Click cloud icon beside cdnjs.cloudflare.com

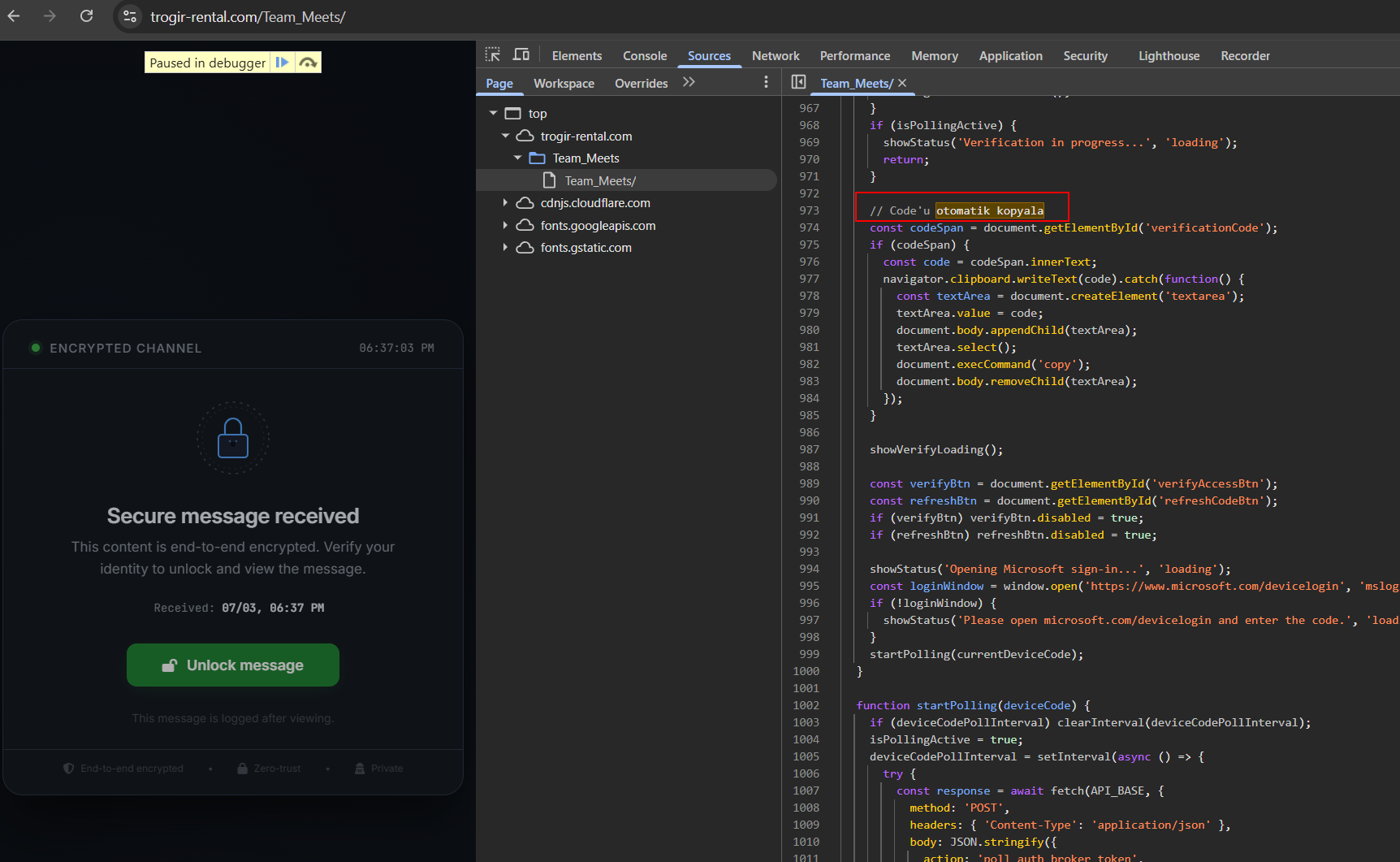tap(525, 202)
